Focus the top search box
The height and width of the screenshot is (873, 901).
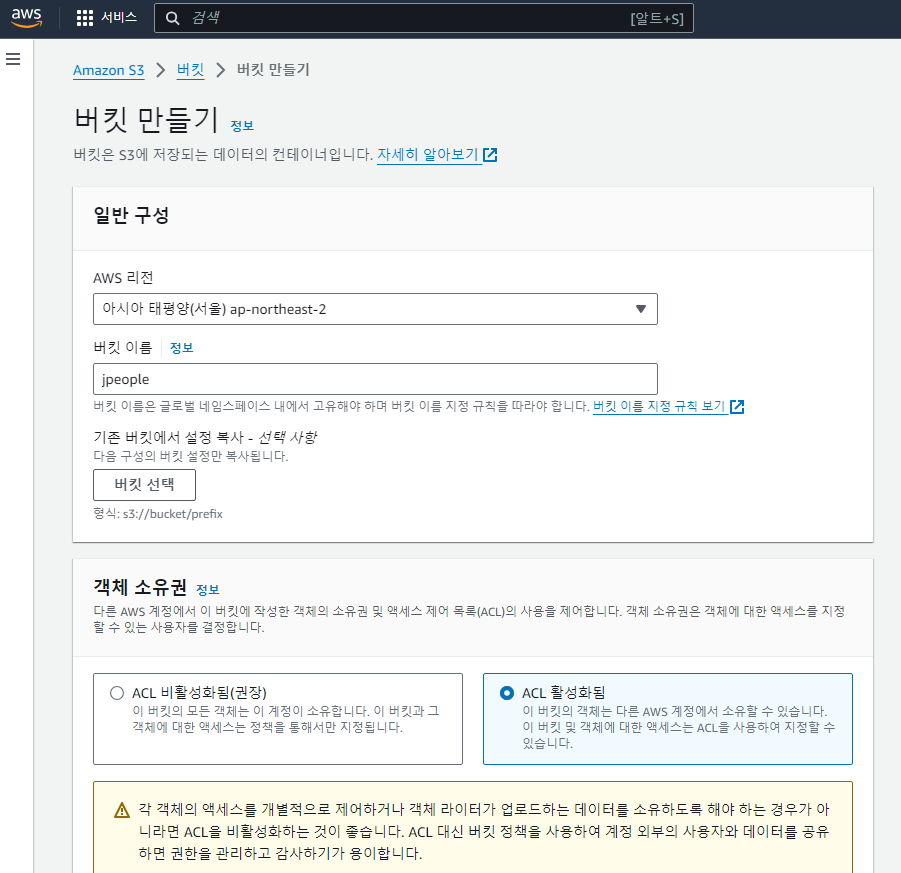(423, 18)
